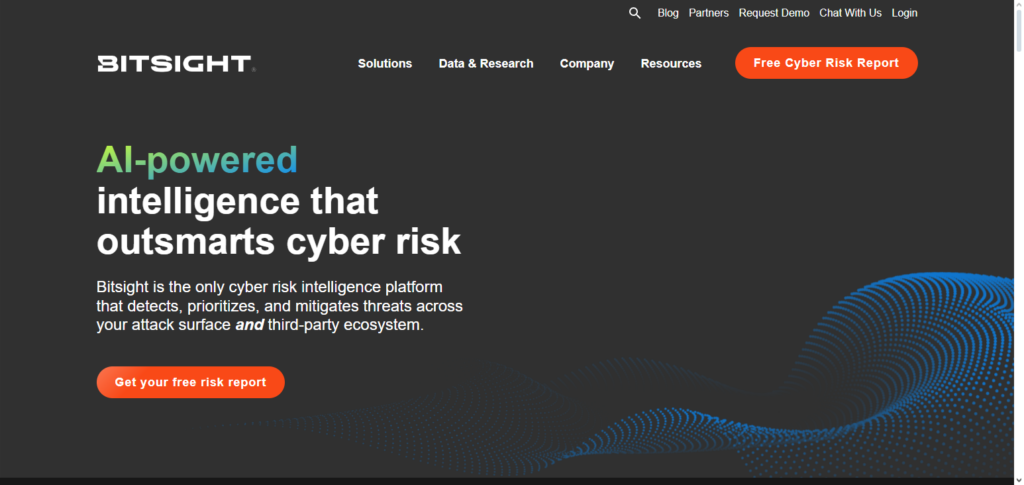
Task: Click the Bitsight logo
Action: [x=175, y=63]
